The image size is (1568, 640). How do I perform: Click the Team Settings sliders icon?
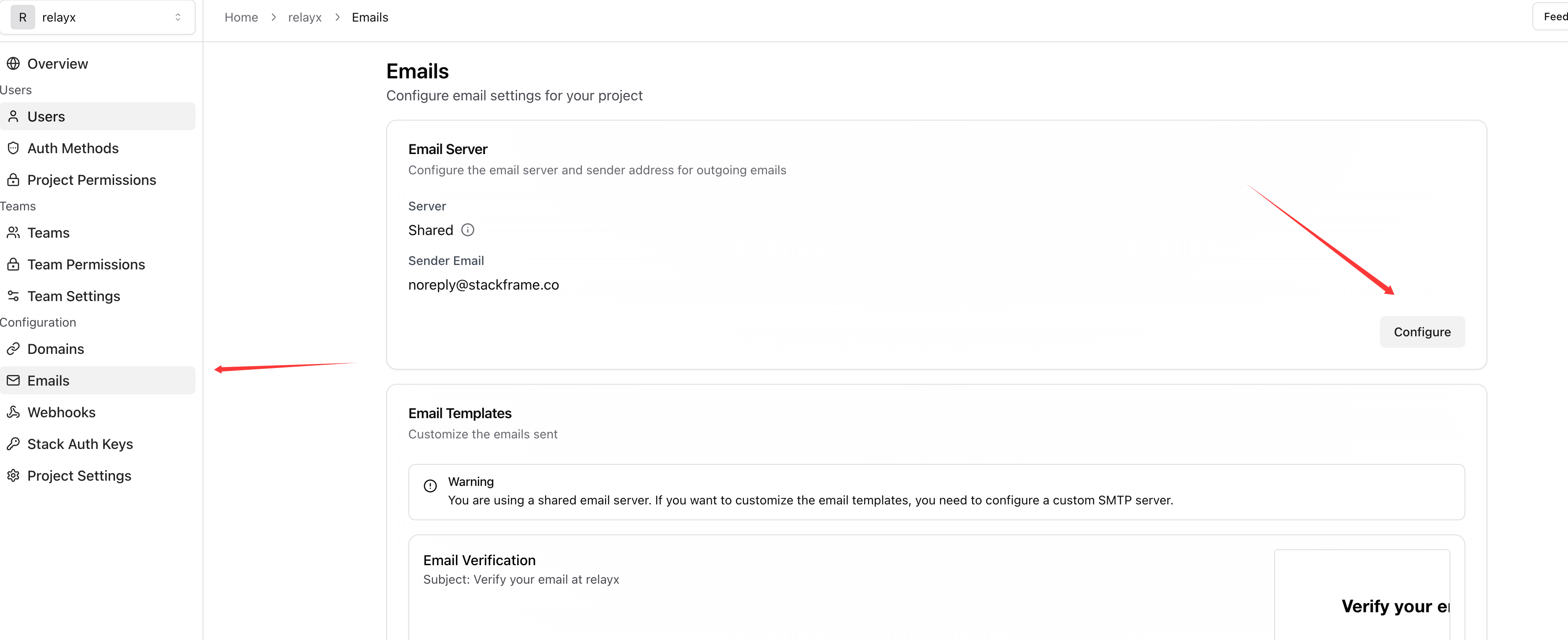point(13,296)
